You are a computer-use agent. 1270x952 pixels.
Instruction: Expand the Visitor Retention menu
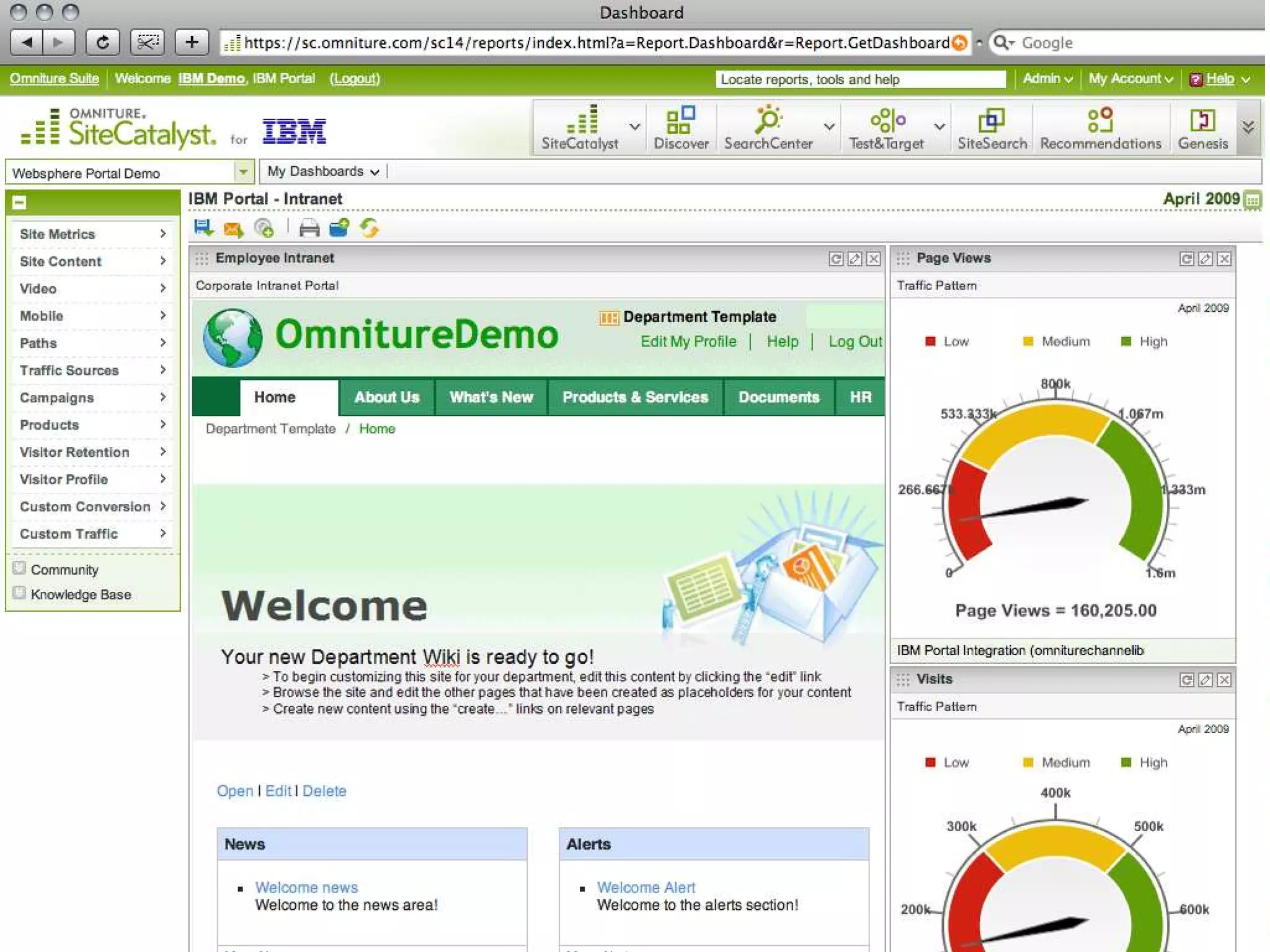click(92, 452)
